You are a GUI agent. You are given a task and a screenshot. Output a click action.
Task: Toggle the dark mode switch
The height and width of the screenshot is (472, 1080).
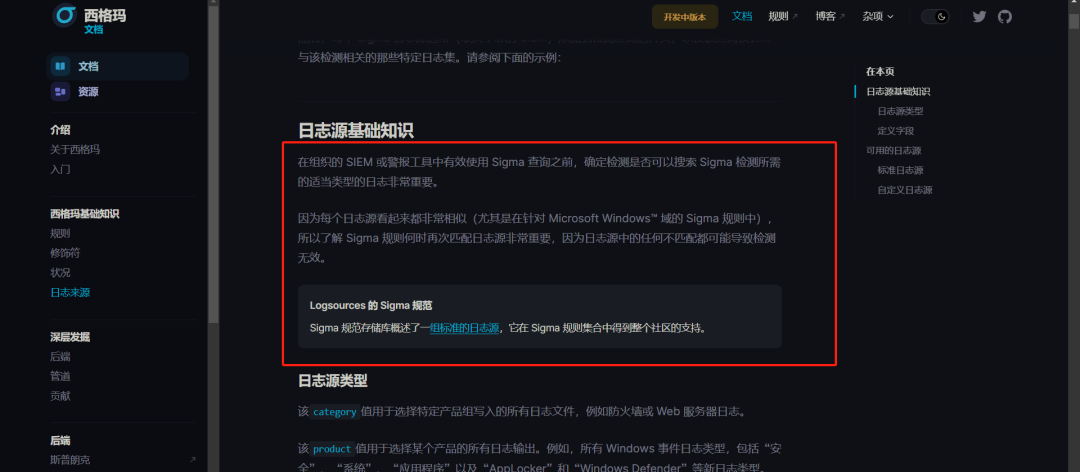[x=935, y=17]
